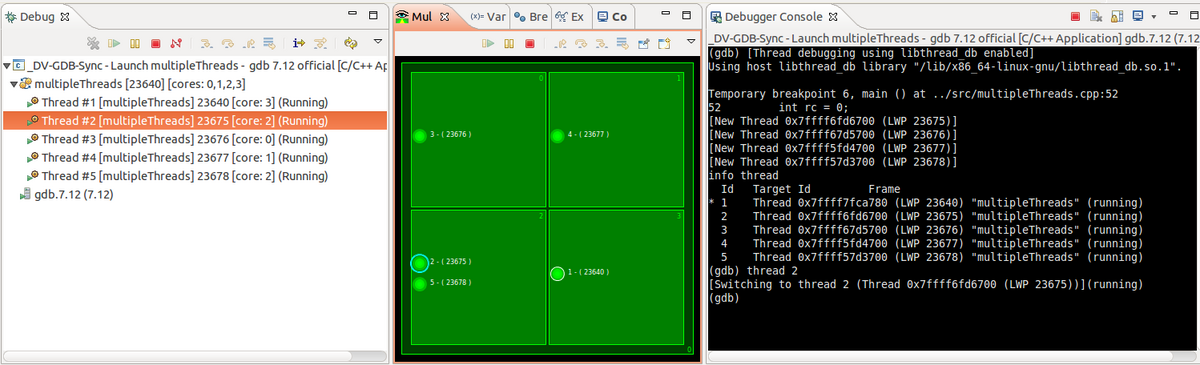Viewport: 1200px width, 365px height.
Task: Click Step Over icon in Debug view
Action: pos(227,43)
